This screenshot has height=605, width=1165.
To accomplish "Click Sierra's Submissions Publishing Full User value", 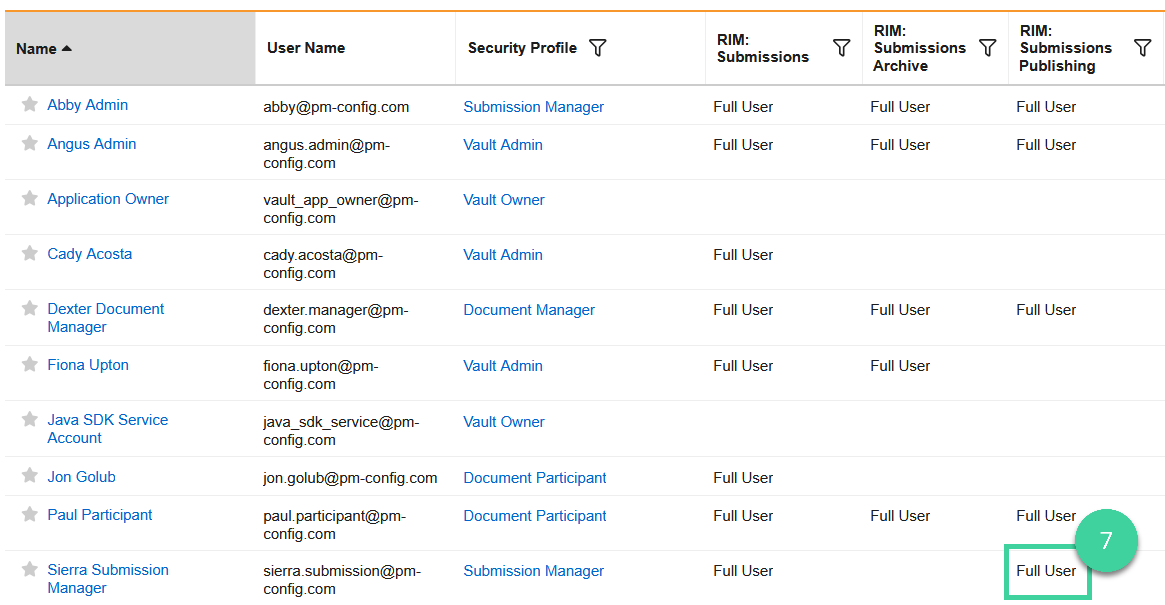I will (1046, 571).
